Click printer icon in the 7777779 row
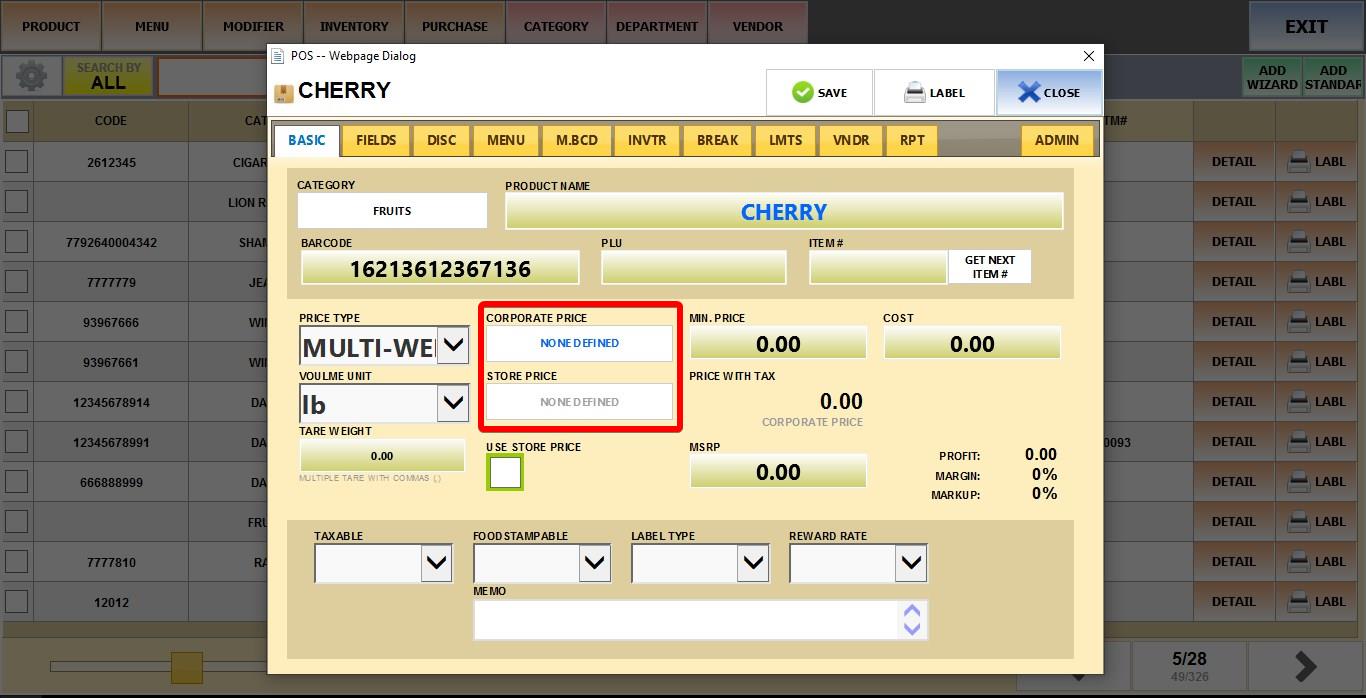1366x698 pixels. pos(1298,281)
